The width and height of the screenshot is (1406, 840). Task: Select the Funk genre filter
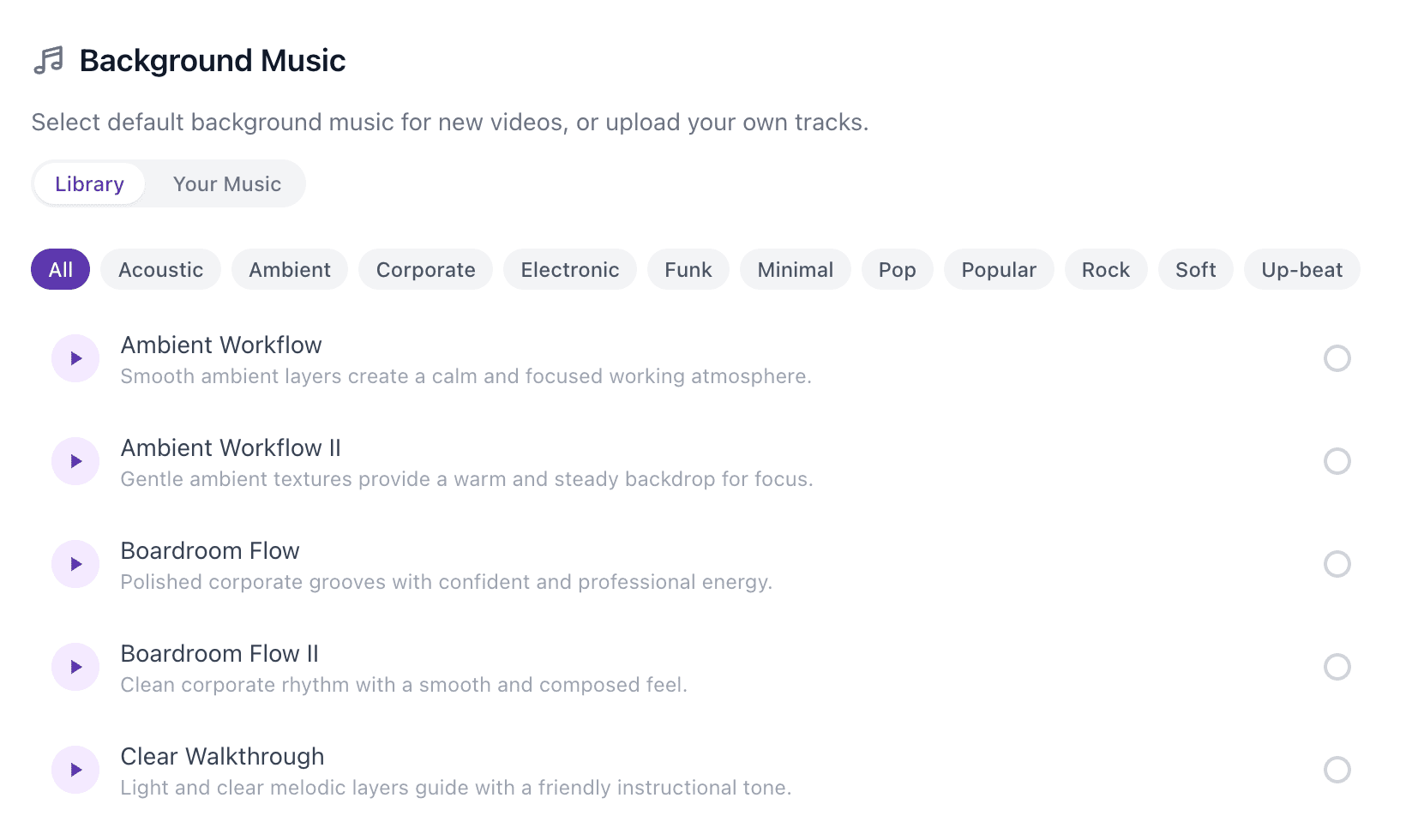coord(688,269)
